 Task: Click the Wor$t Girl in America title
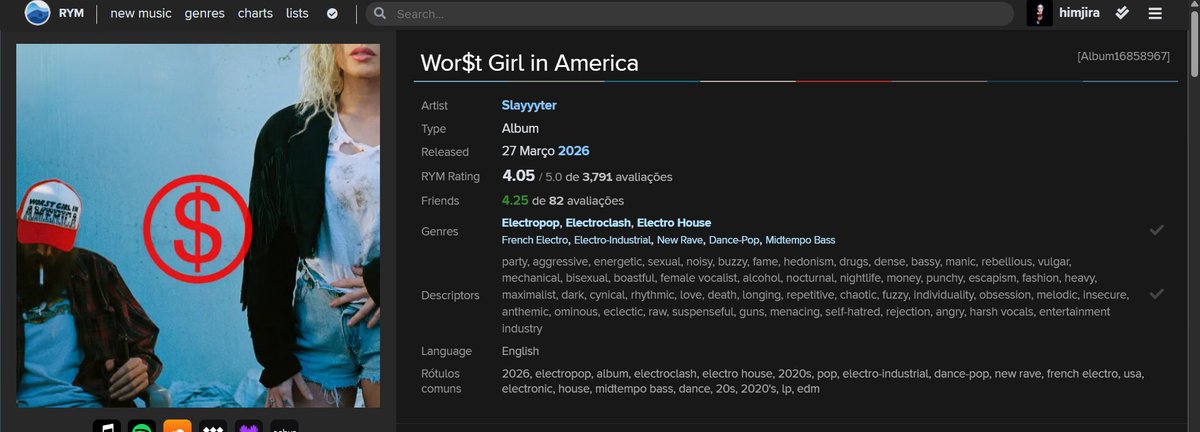[x=529, y=63]
